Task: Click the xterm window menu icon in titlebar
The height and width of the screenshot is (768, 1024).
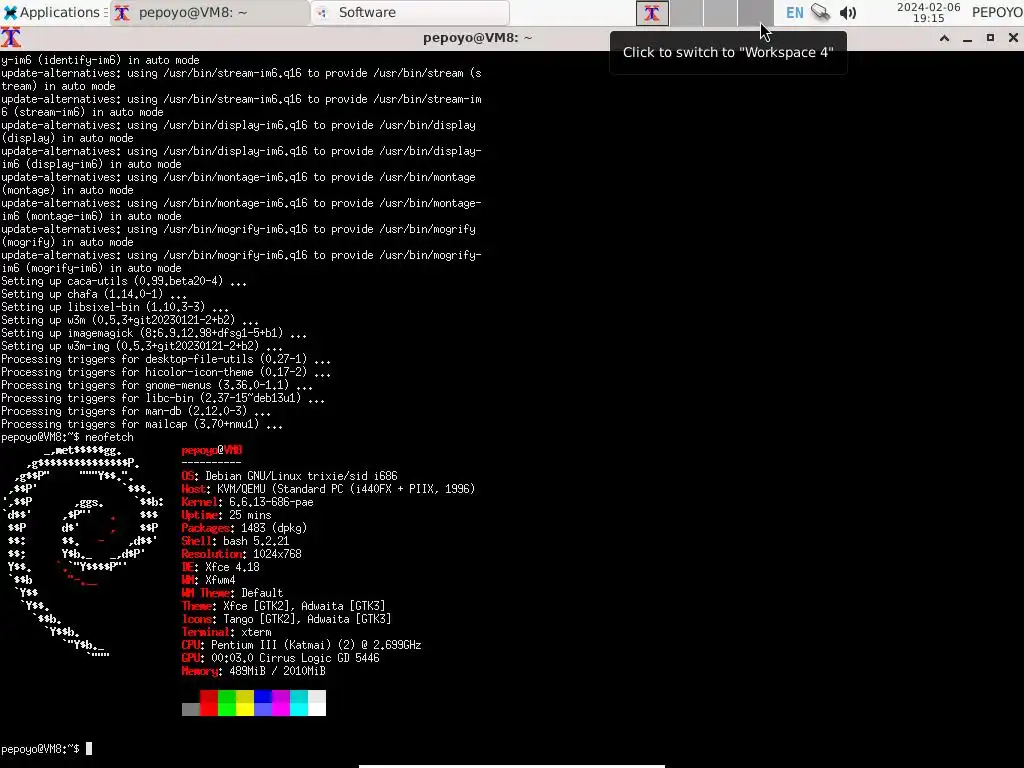Action: (11, 37)
